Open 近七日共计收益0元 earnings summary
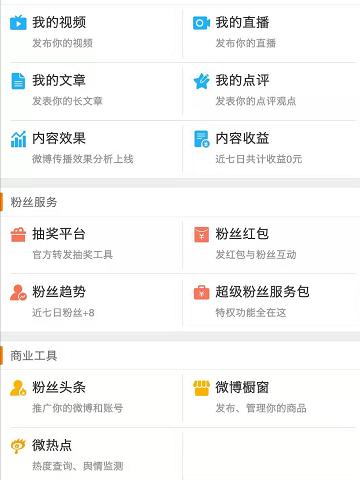 259,159
